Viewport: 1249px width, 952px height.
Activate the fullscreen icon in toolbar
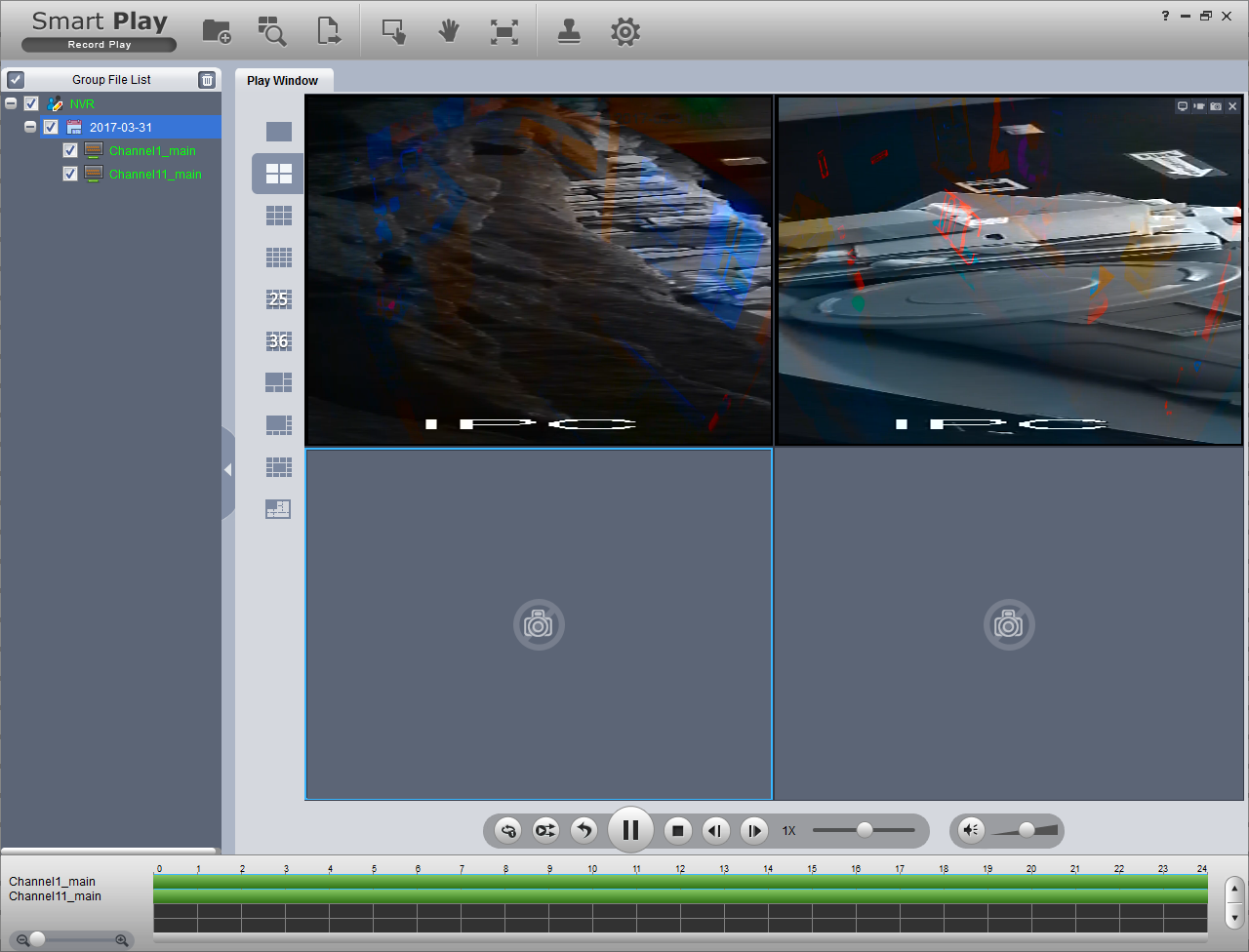[504, 31]
